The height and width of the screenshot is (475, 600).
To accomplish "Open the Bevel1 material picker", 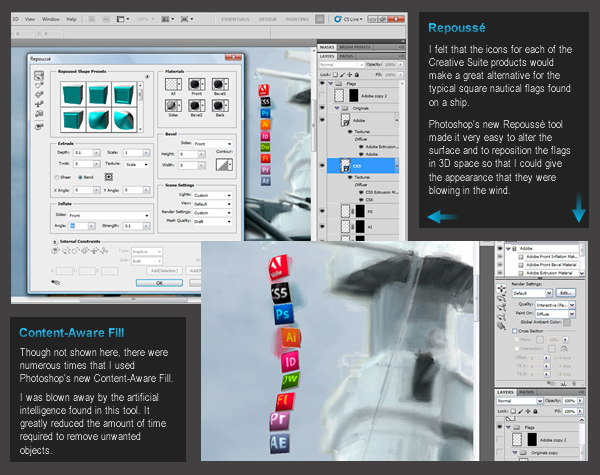I will point(220,84).
